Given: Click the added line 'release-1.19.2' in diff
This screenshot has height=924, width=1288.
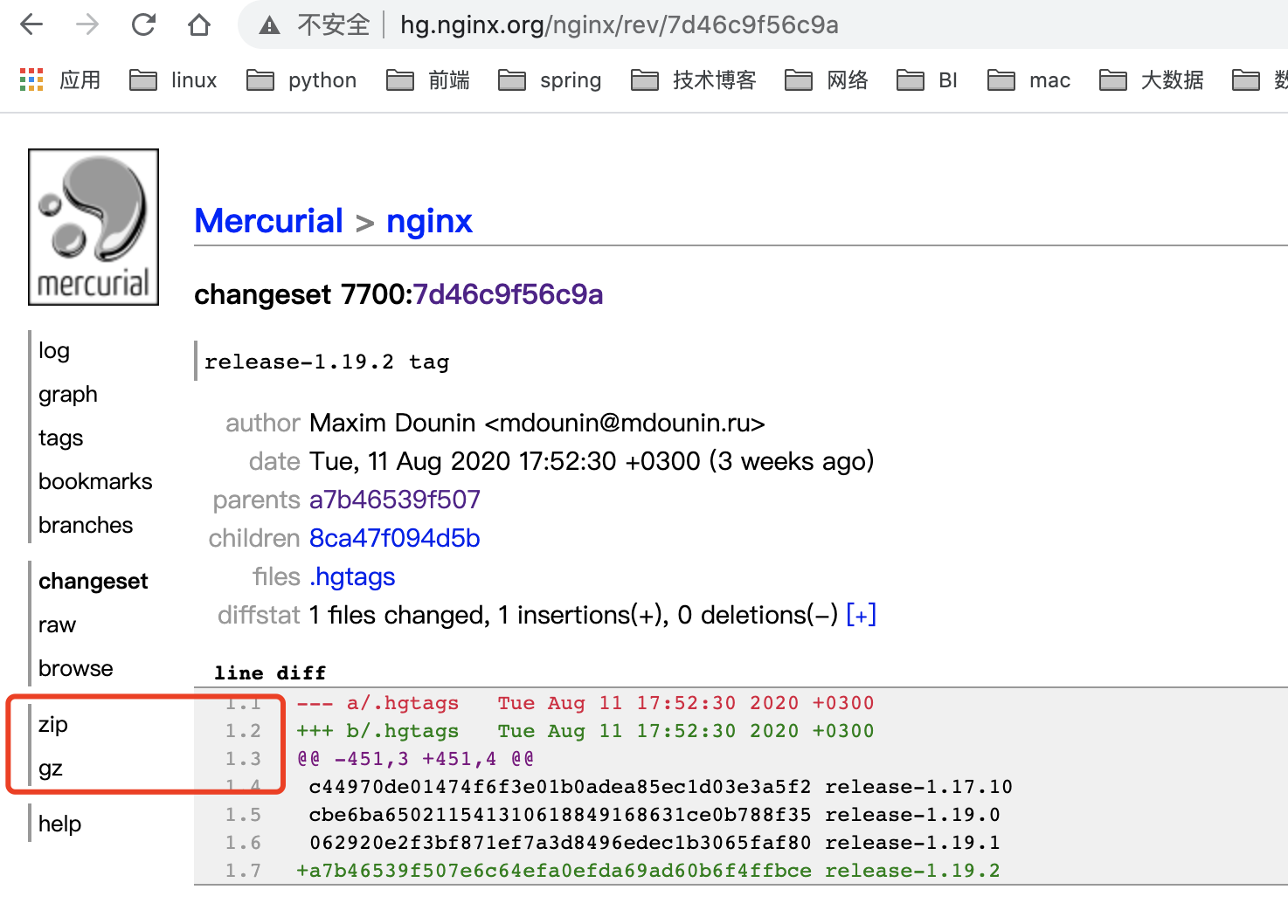Looking at the screenshot, I should click(x=647, y=871).
